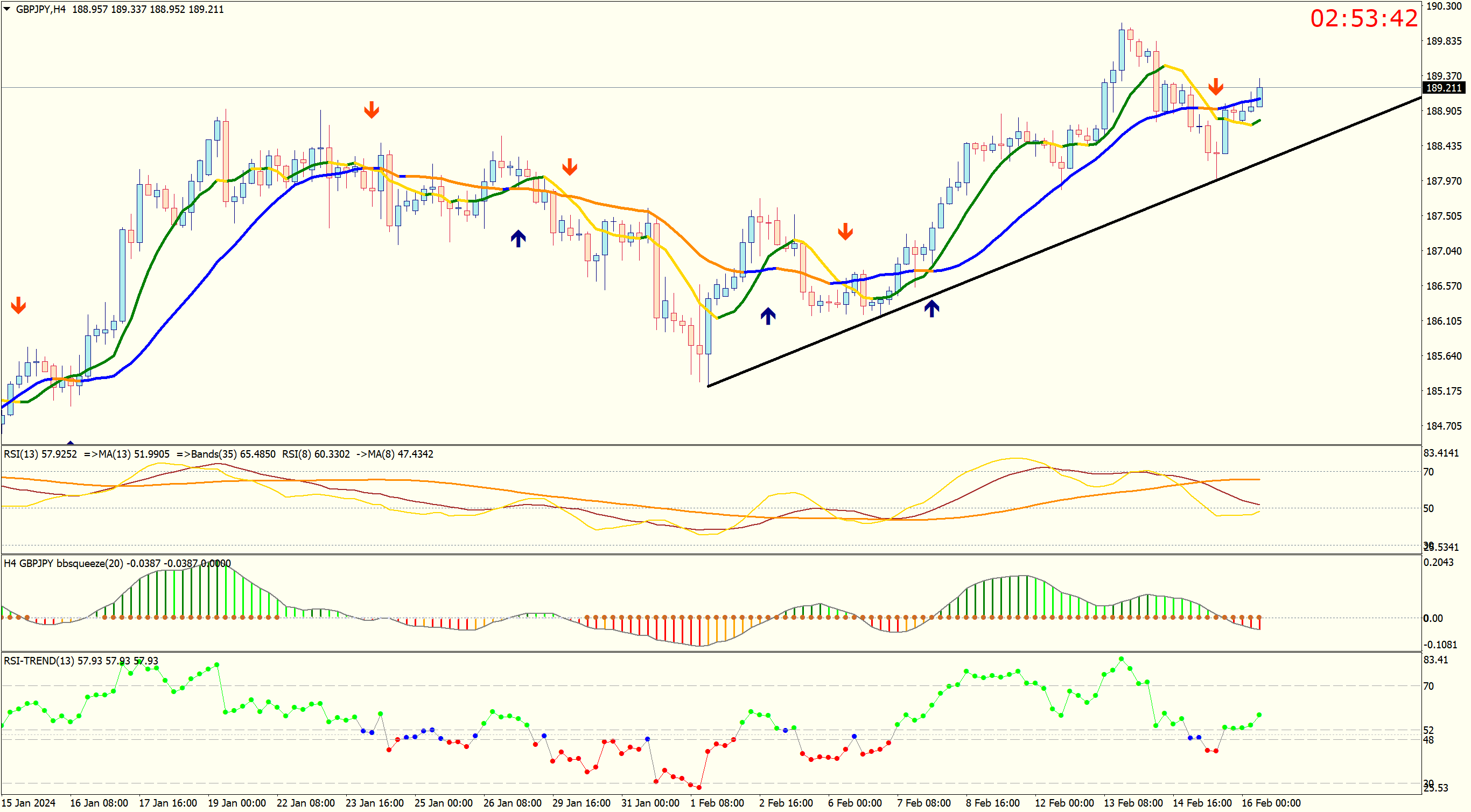Open the dropdown triangle beside GBPJPY,H4
The width and height of the screenshot is (1471, 812).
[7, 9]
